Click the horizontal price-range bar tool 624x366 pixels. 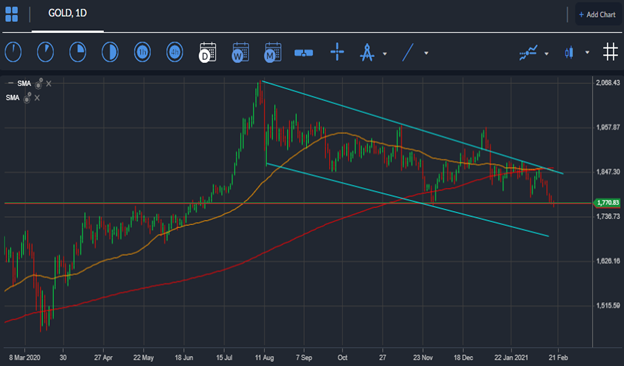pos(304,53)
